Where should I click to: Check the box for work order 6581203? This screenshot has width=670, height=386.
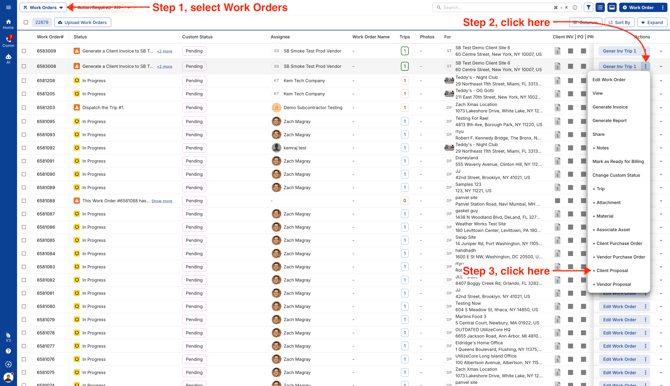24,107
